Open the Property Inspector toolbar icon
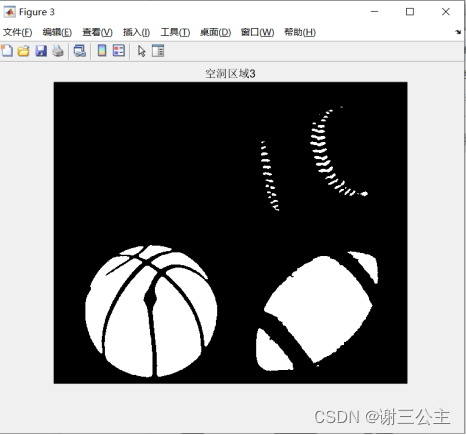Viewport: 466px width, 435px height. pos(158,51)
